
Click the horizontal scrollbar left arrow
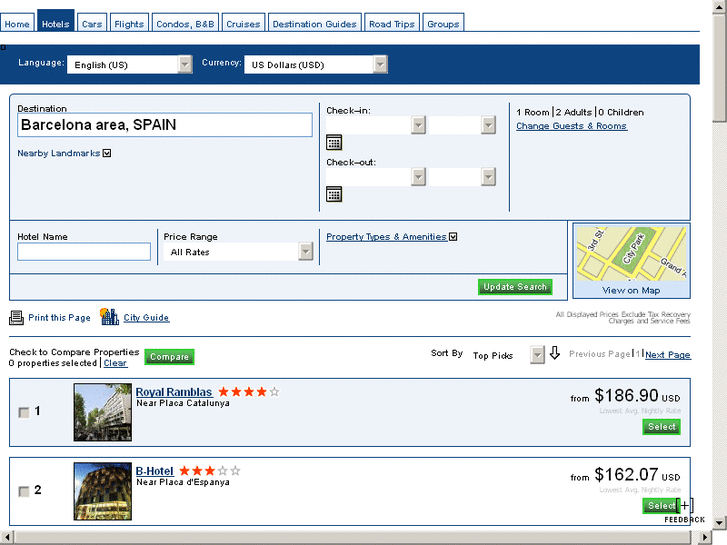coord(7,538)
